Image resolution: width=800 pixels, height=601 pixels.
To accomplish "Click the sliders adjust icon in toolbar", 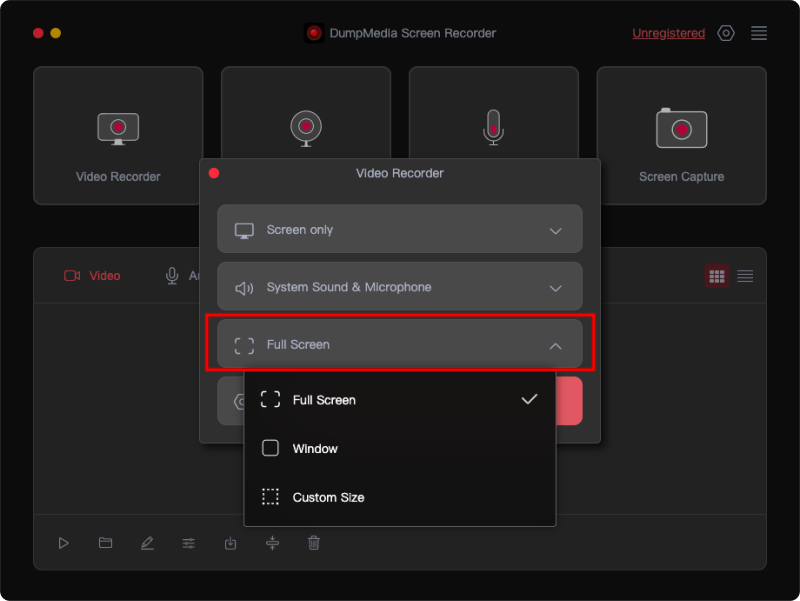I will click(x=189, y=543).
